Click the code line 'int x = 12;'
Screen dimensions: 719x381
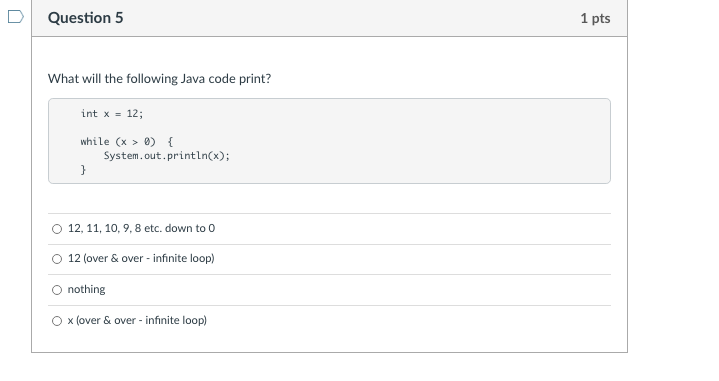pyautogui.click(x=112, y=114)
